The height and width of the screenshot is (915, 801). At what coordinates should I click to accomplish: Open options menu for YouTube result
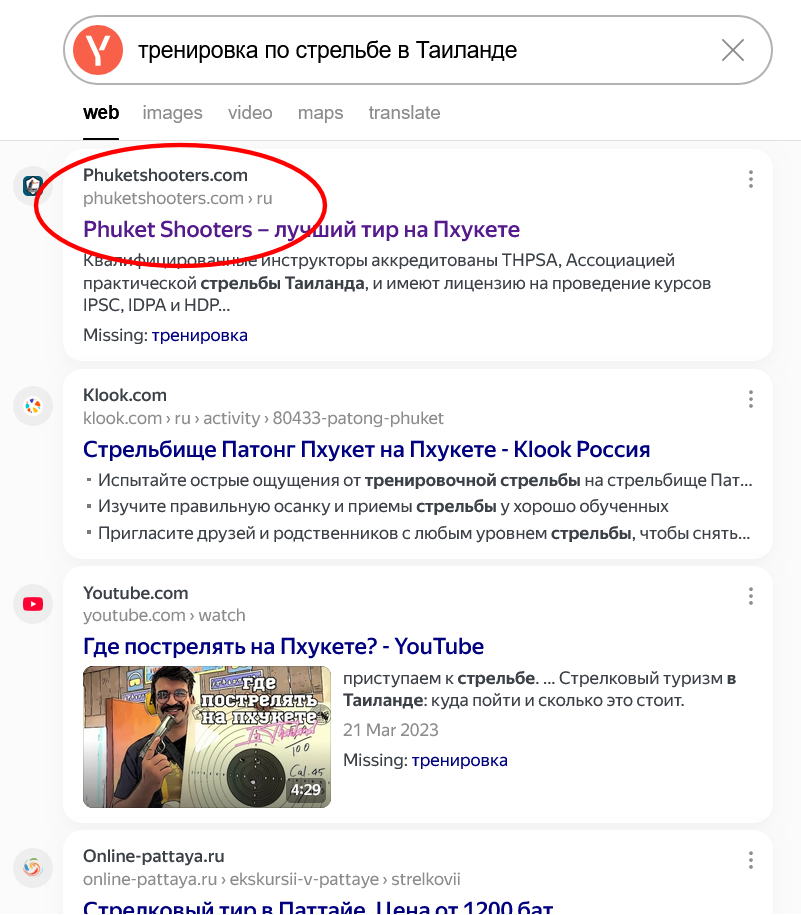751,596
